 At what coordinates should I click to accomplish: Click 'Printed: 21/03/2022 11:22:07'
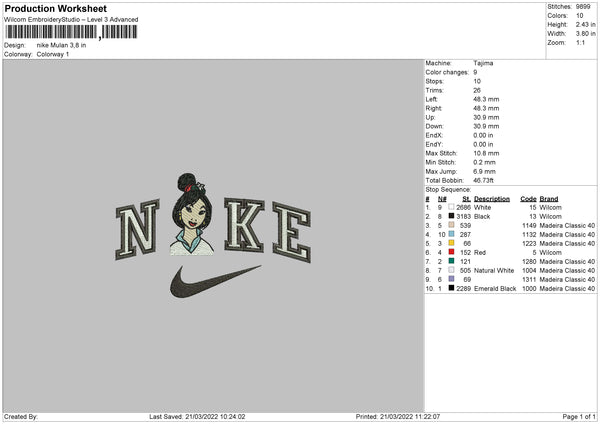[x=398, y=417]
